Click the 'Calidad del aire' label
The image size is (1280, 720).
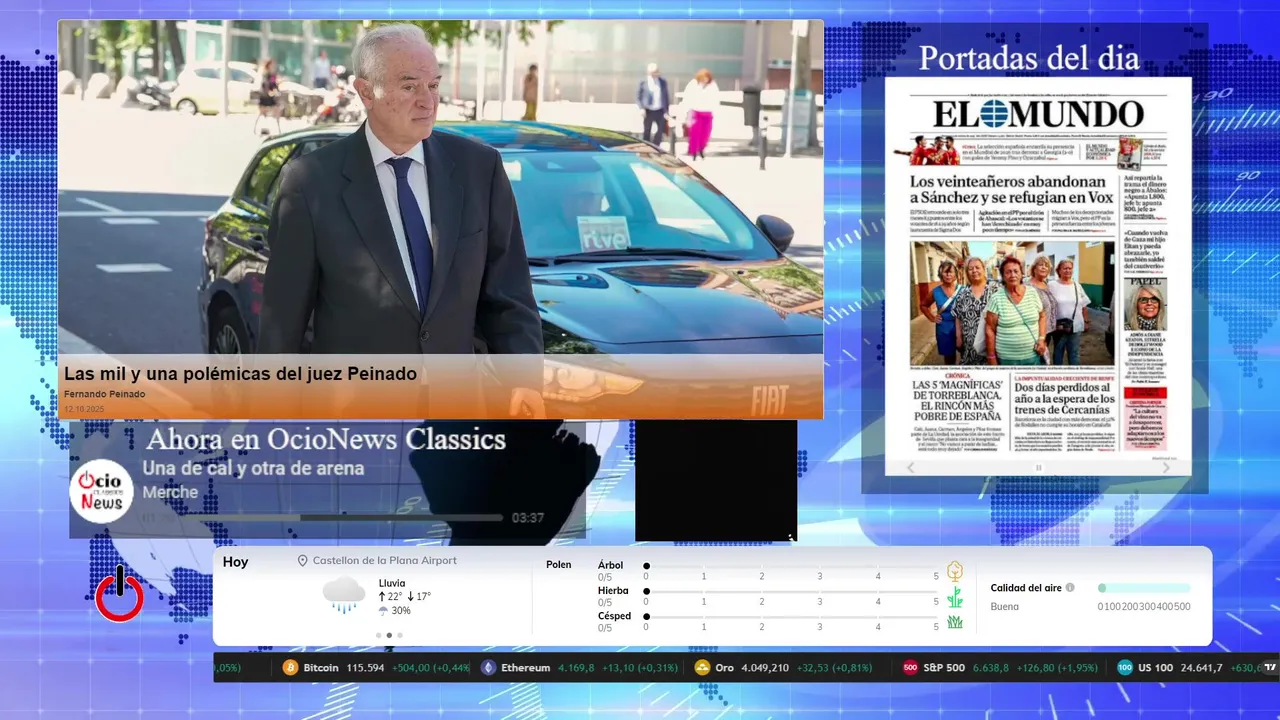coord(1026,588)
